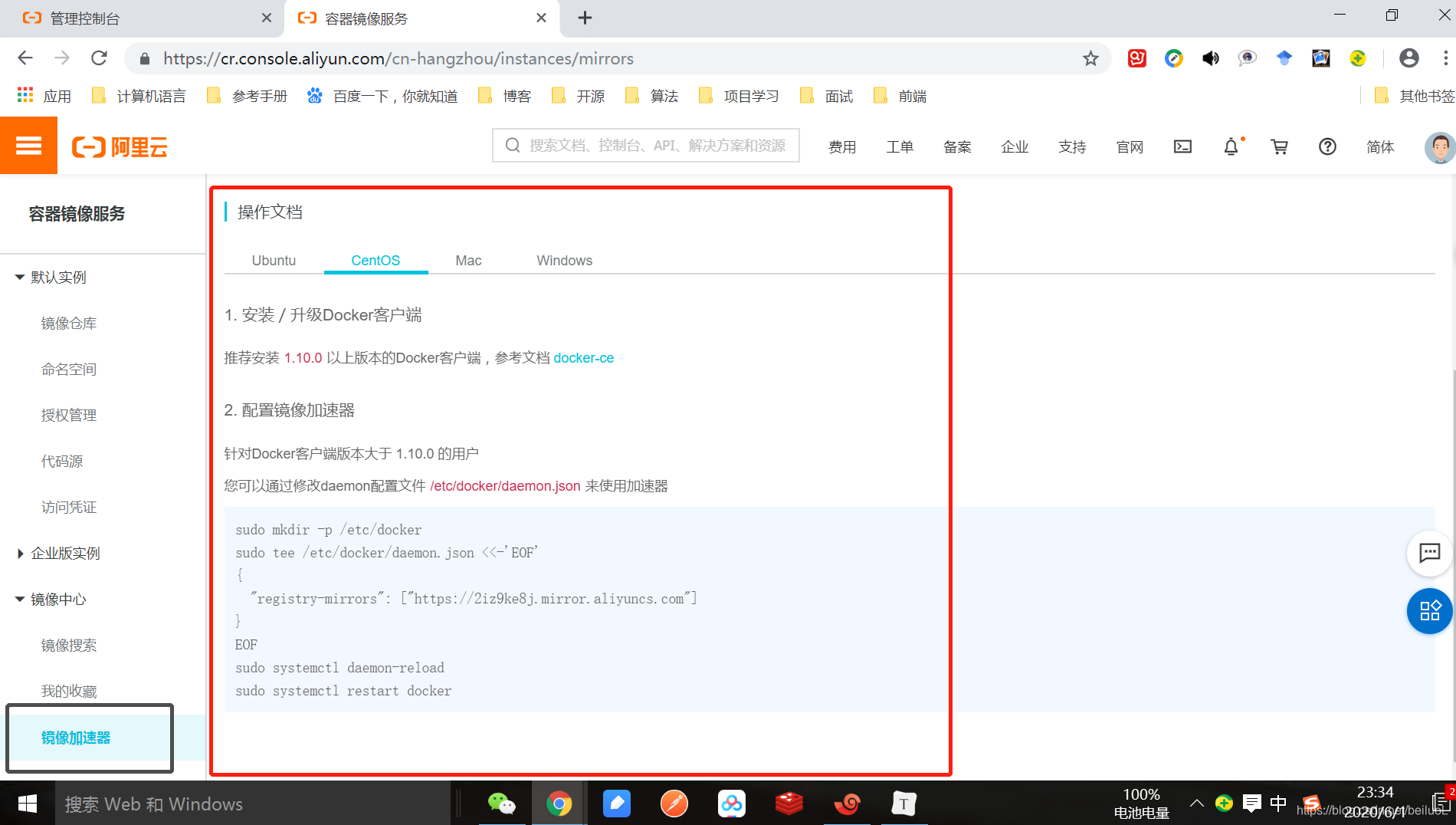Open the help question mark icon

tap(1327, 146)
